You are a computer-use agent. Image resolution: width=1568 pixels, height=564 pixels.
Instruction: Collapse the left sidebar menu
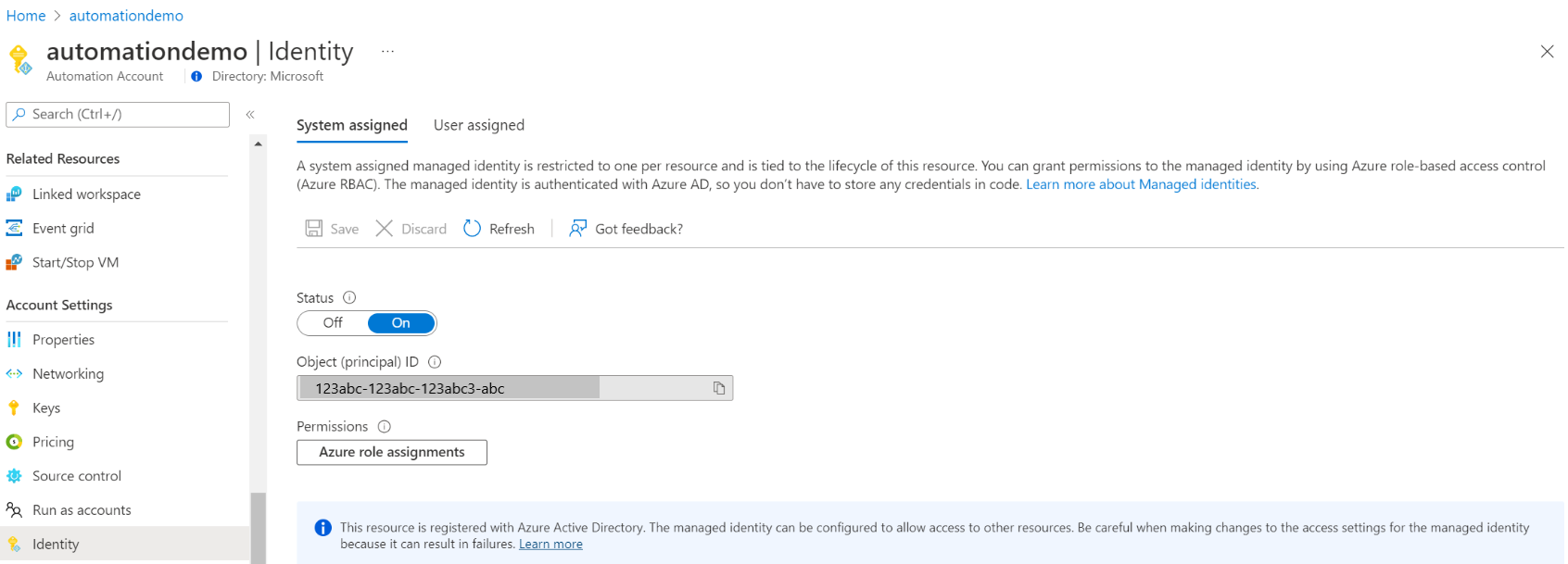pos(250,115)
